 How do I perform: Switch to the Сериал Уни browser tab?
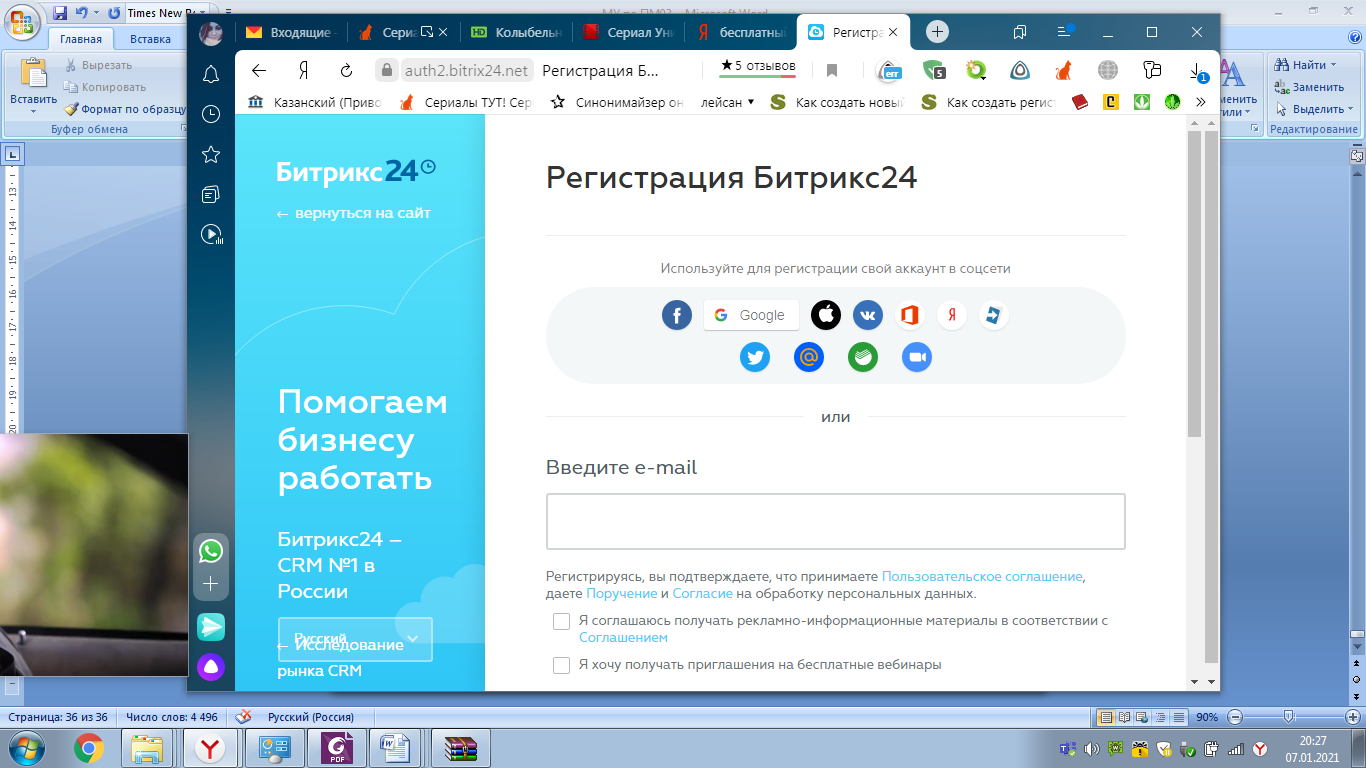(x=630, y=32)
